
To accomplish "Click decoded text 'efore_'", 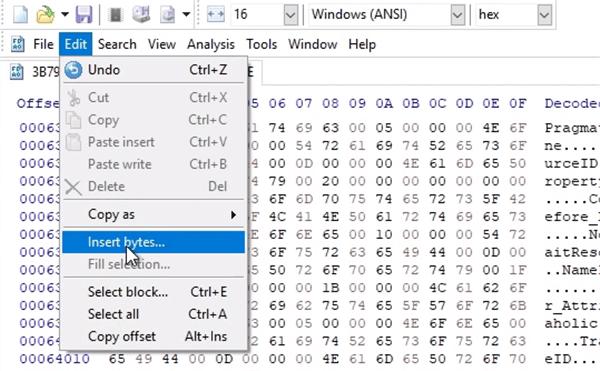I will (572, 217).
